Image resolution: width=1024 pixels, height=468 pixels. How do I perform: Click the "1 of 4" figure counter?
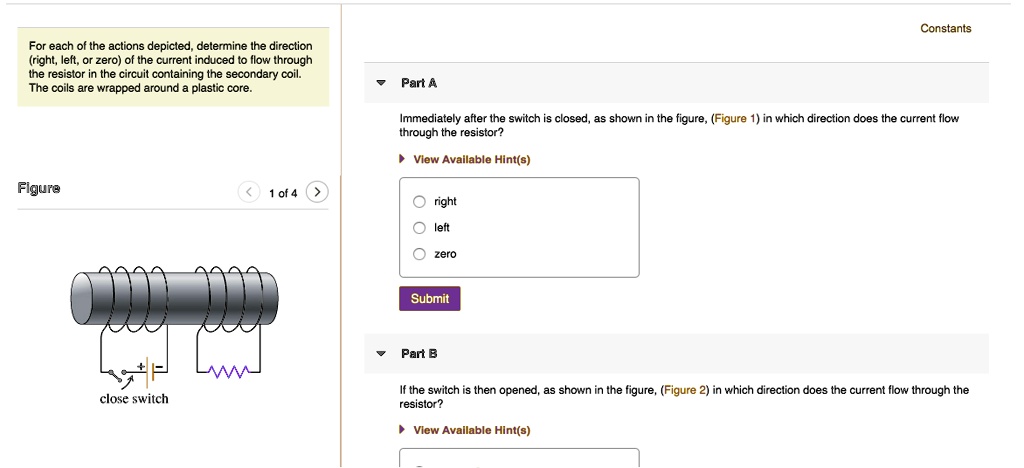click(283, 193)
